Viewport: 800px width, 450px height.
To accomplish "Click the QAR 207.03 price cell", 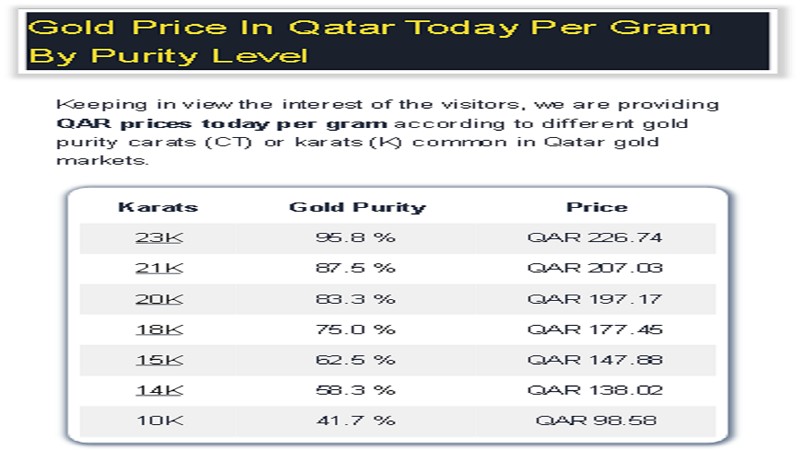I will pyautogui.click(x=596, y=268).
